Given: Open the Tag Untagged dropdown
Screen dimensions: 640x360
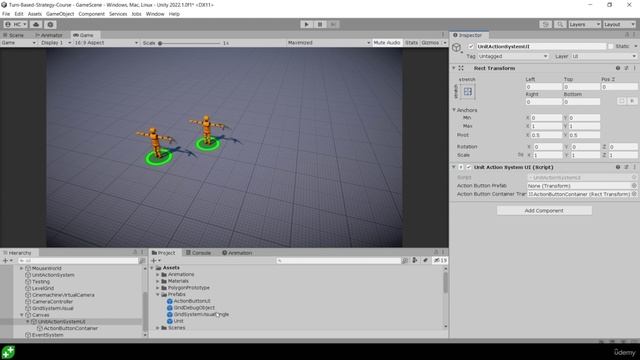Looking at the screenshot, I should (x=513, y=56).
